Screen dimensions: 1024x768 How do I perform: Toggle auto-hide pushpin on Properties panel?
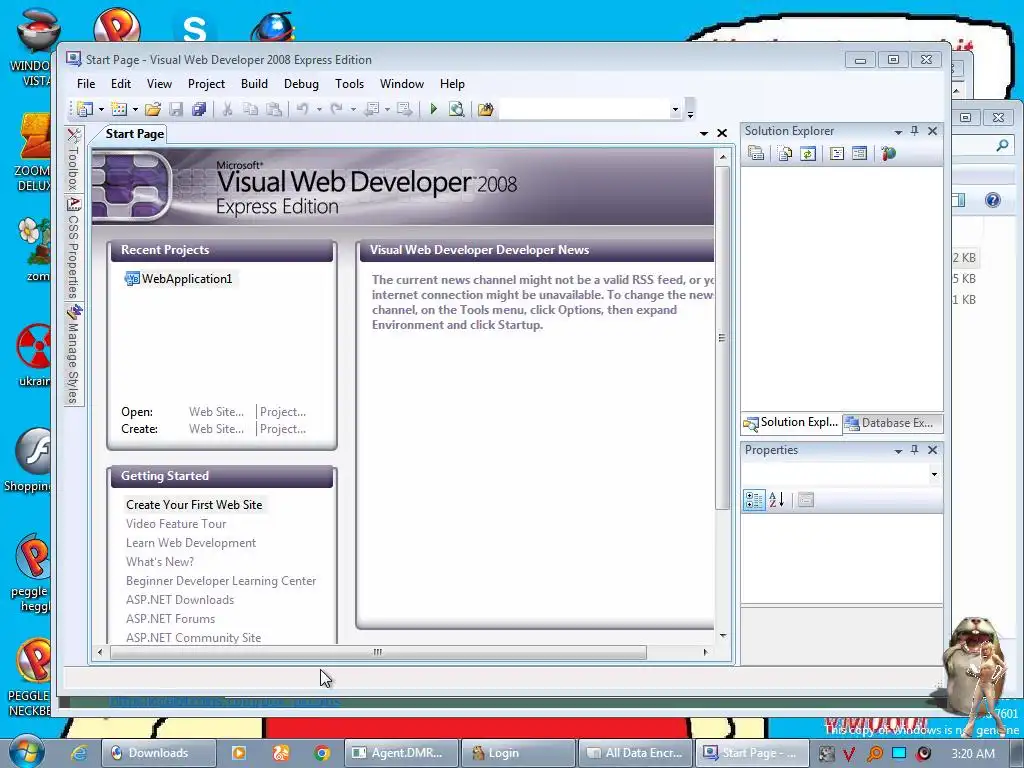click(914, 450)
